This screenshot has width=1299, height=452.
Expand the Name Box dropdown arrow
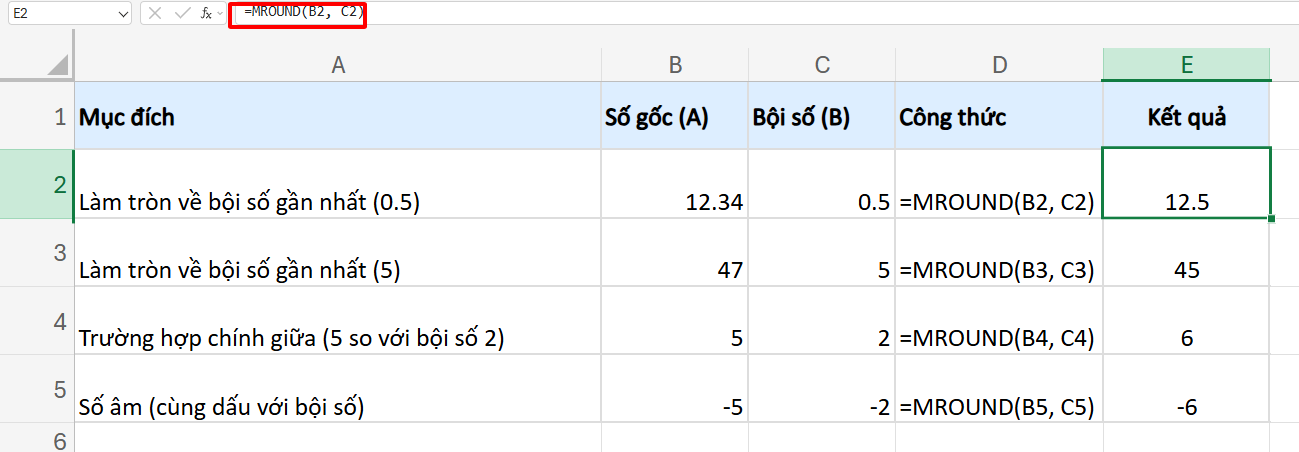(123, 14)
